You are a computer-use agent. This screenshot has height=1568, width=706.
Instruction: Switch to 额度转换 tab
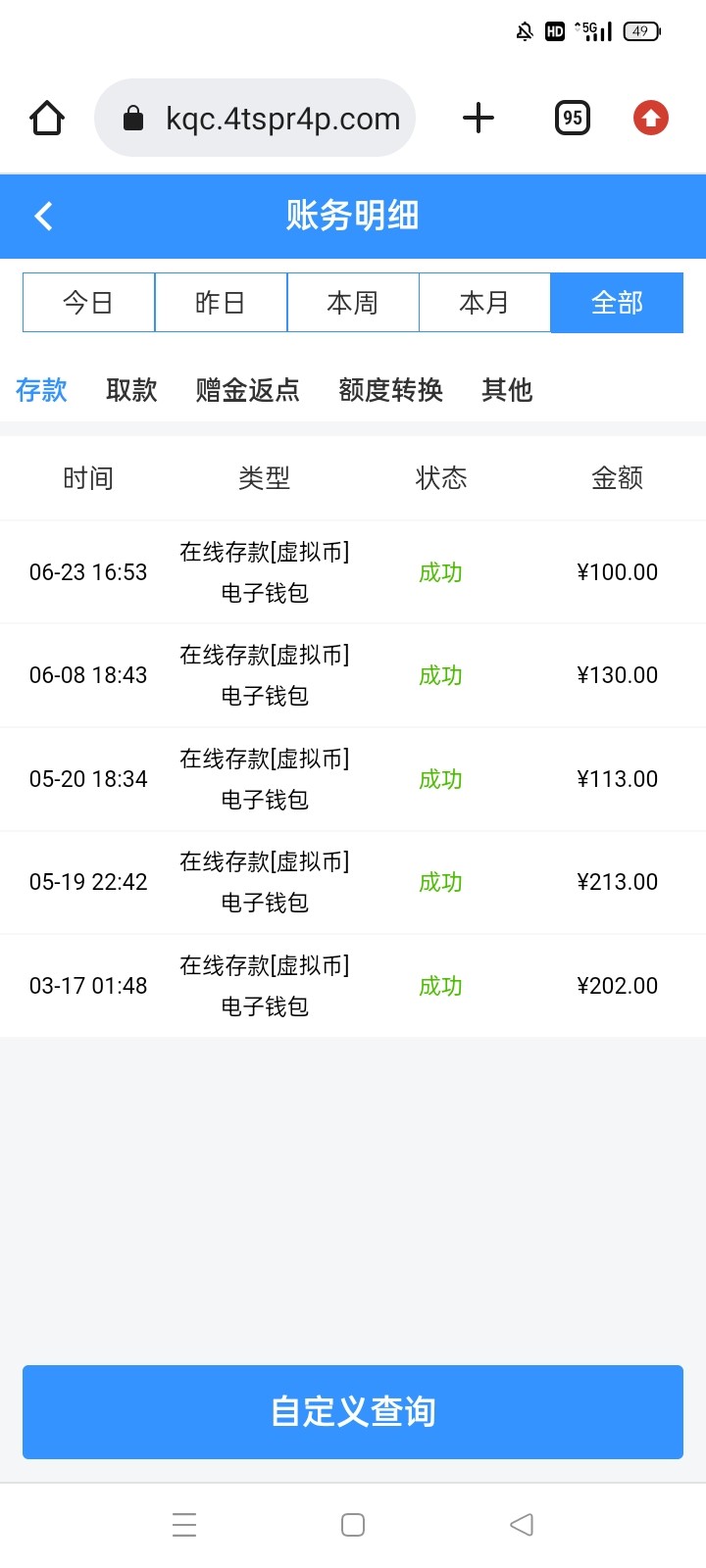coord(390,390)
